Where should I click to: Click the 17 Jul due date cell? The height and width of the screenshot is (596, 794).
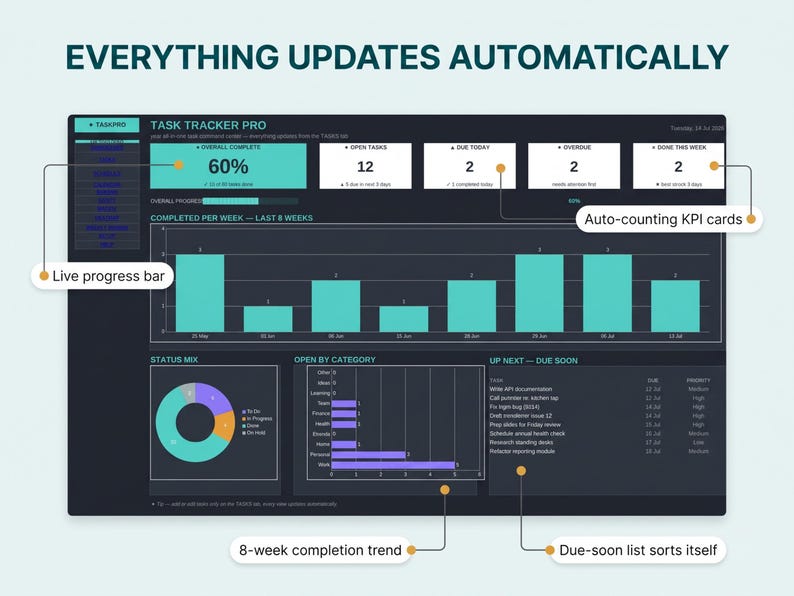(x=653, y=443)
